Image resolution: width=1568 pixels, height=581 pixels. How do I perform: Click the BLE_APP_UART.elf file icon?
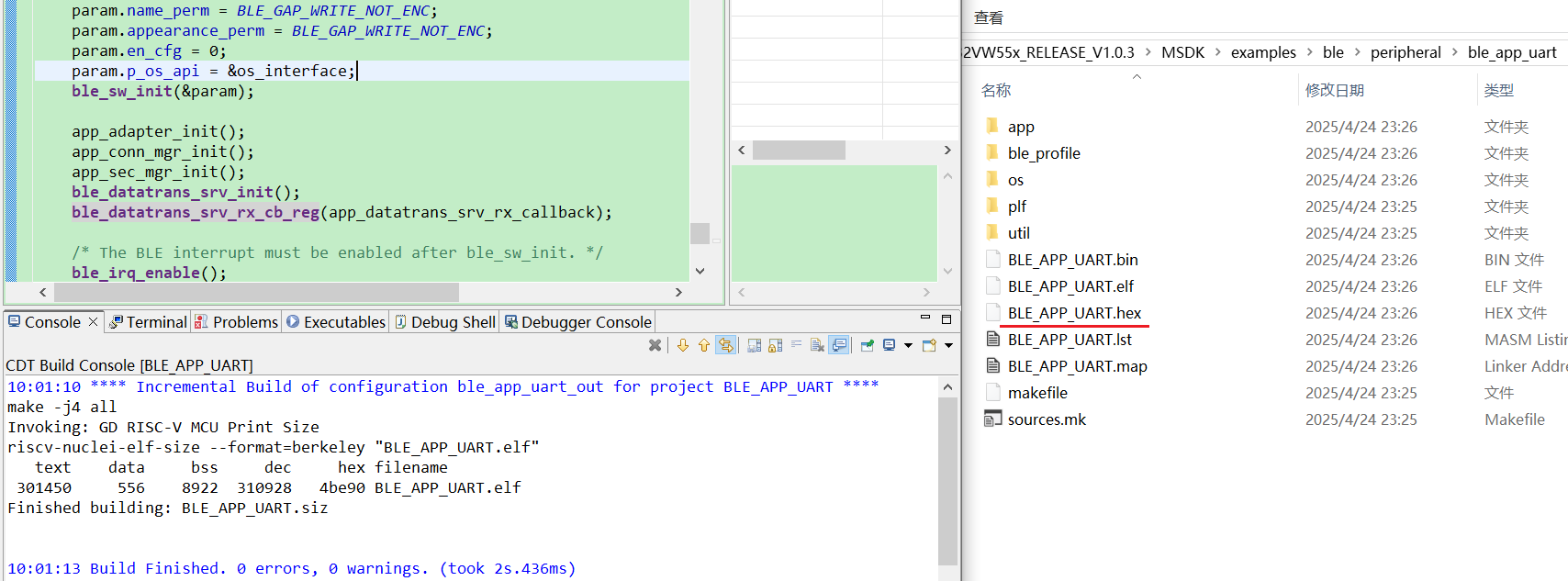(x=992, y=285)
